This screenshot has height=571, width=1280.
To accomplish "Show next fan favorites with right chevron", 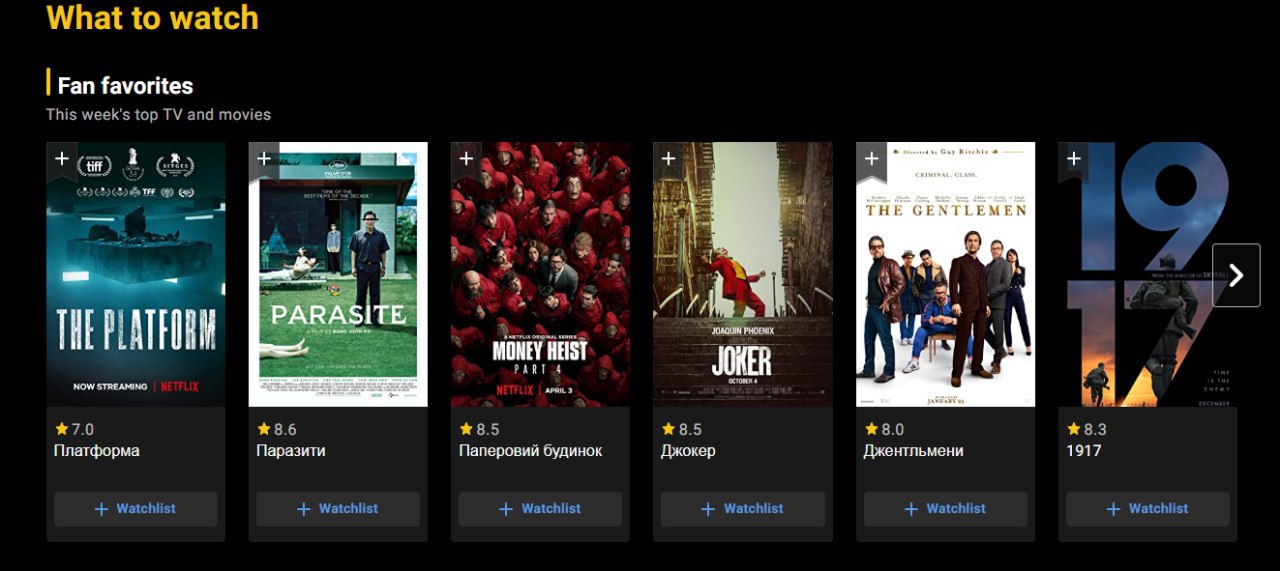I will [1236, 275].
